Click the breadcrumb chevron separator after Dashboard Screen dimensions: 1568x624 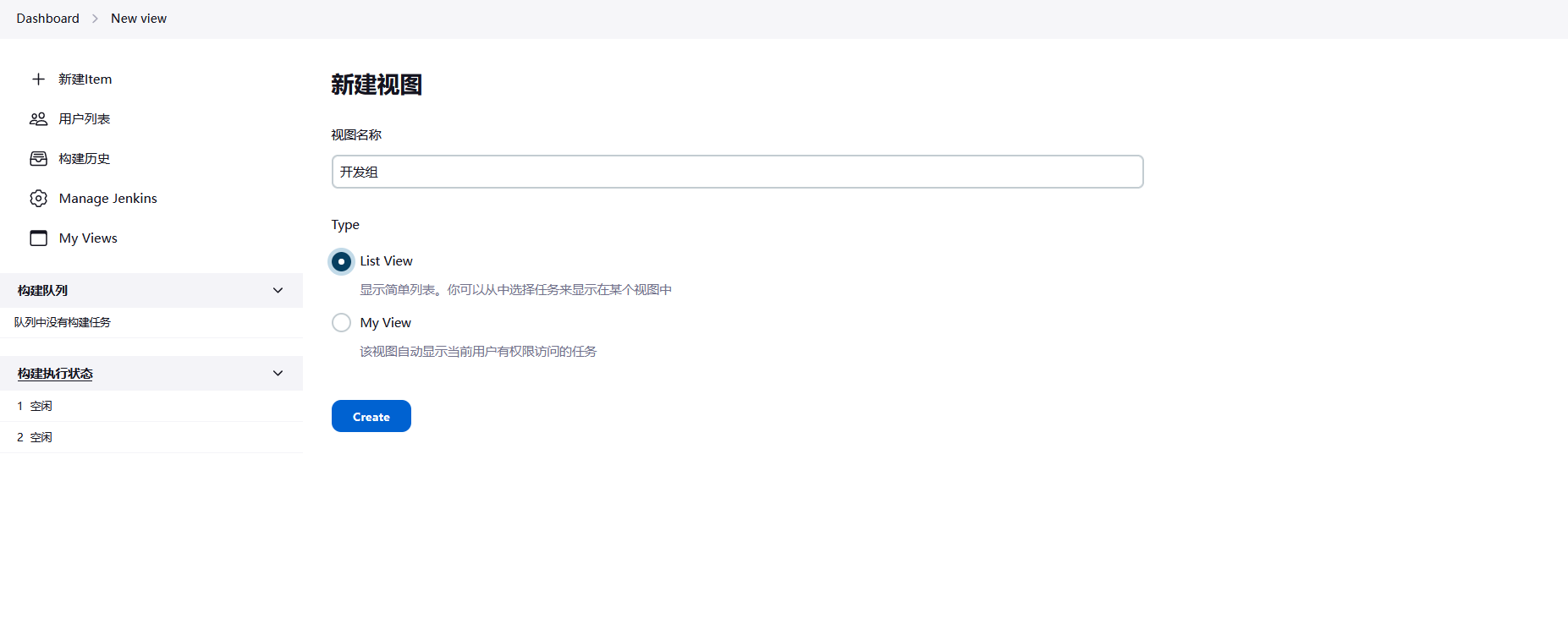tap(95, 19)
